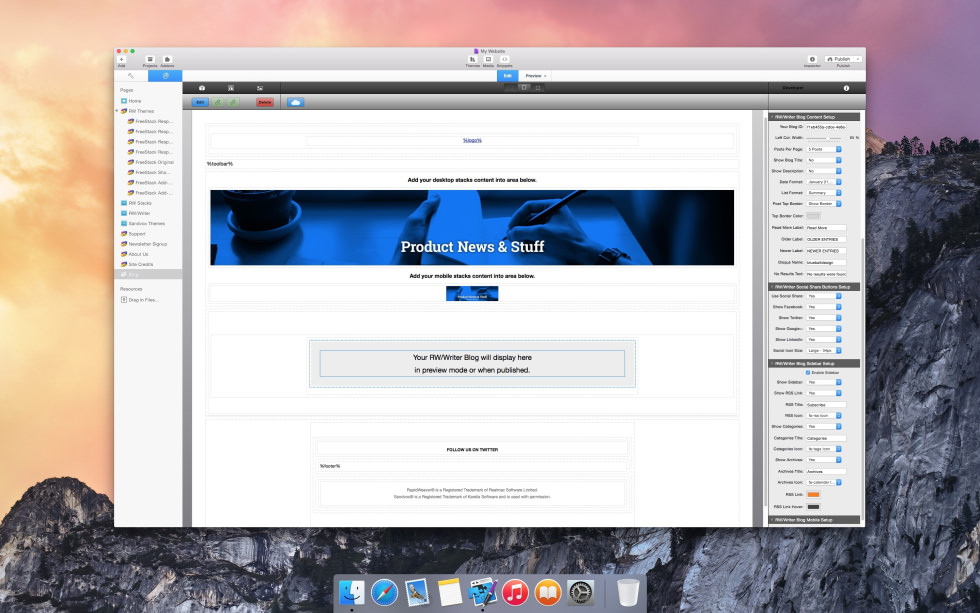Screen dimensions: 980x613
Task: Click the %logo% link on canvas
Action: click(472, 141)
